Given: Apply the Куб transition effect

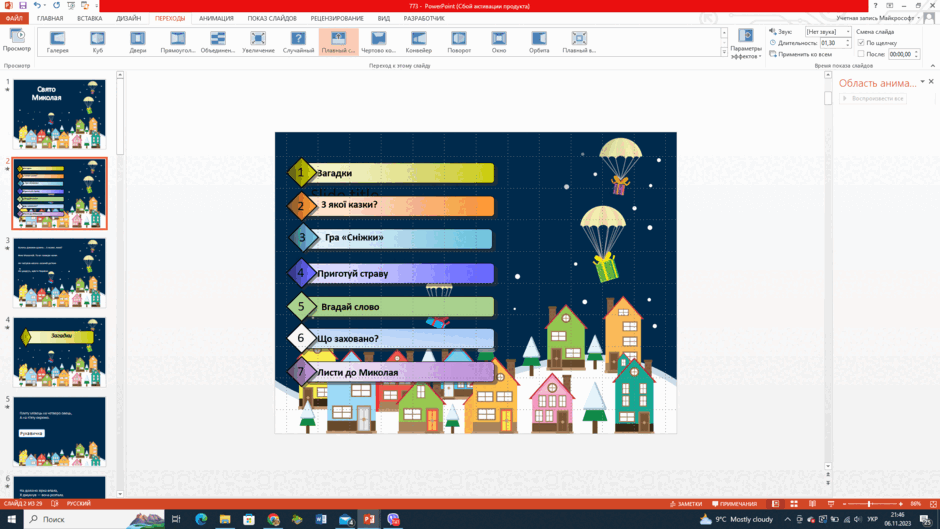Looking at the screenshot, I should (98, 42).
